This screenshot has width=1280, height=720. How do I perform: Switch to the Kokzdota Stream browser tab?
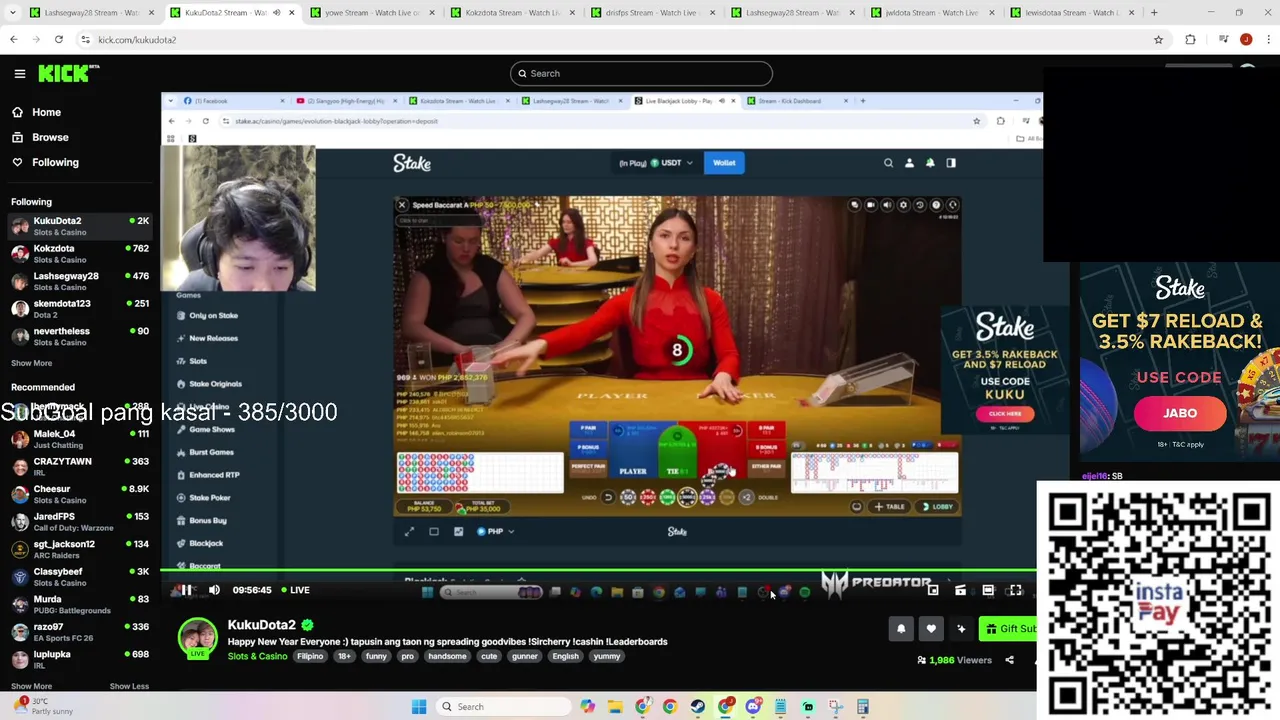coord(510,12)
